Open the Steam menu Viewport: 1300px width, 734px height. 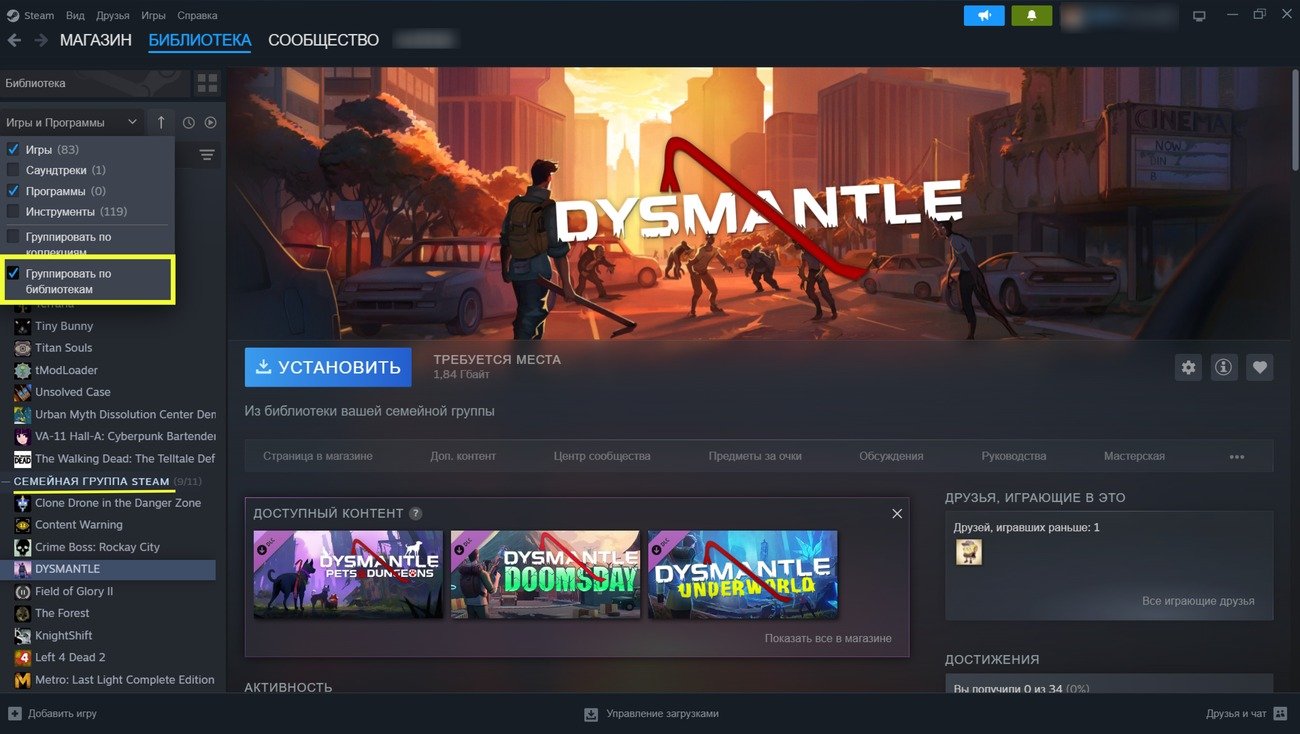coord(39,15)
